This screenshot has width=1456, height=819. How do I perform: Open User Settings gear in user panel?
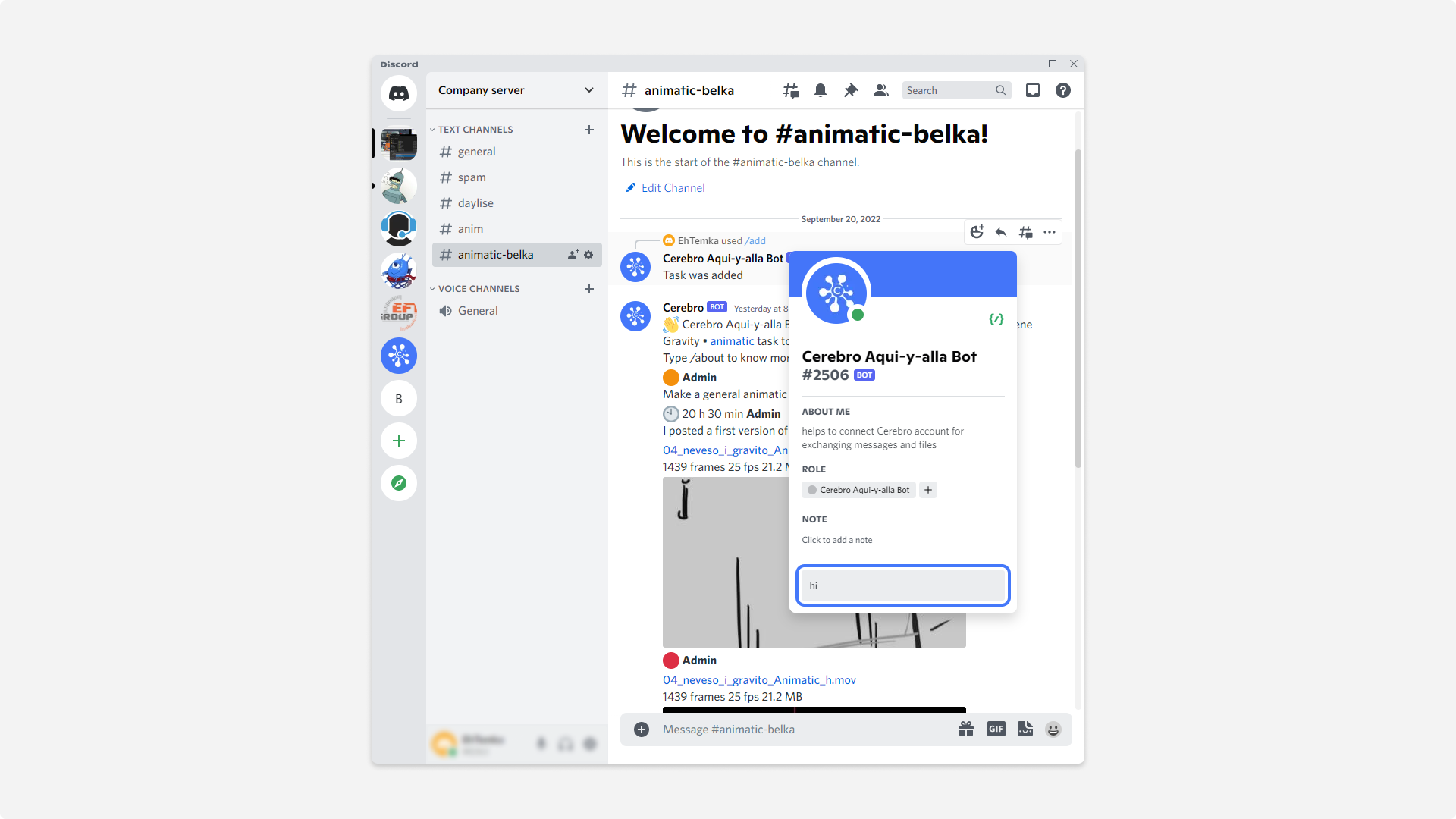(x=590, y=744)
